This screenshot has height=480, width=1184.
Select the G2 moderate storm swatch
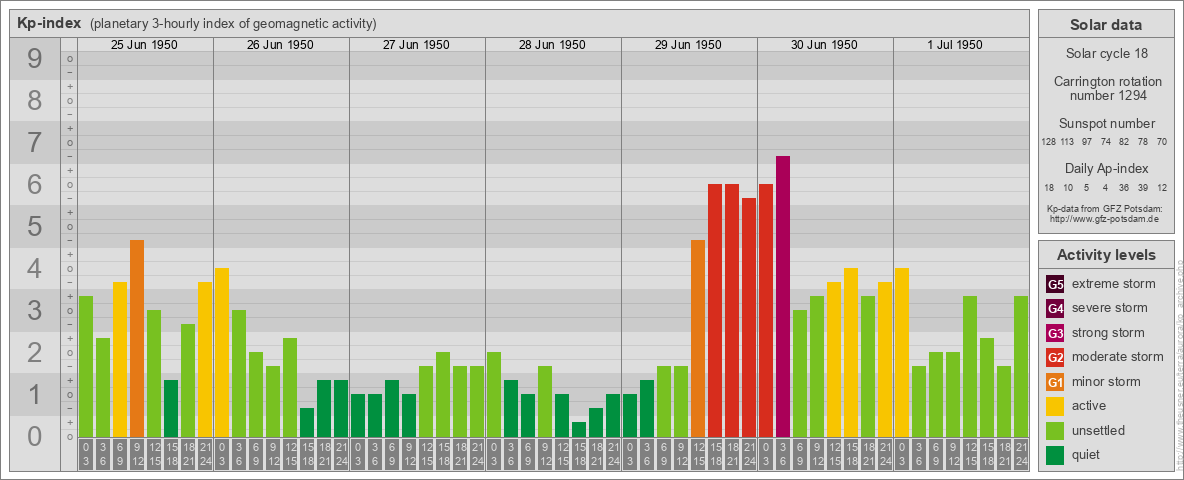[x=1055, y=357]
